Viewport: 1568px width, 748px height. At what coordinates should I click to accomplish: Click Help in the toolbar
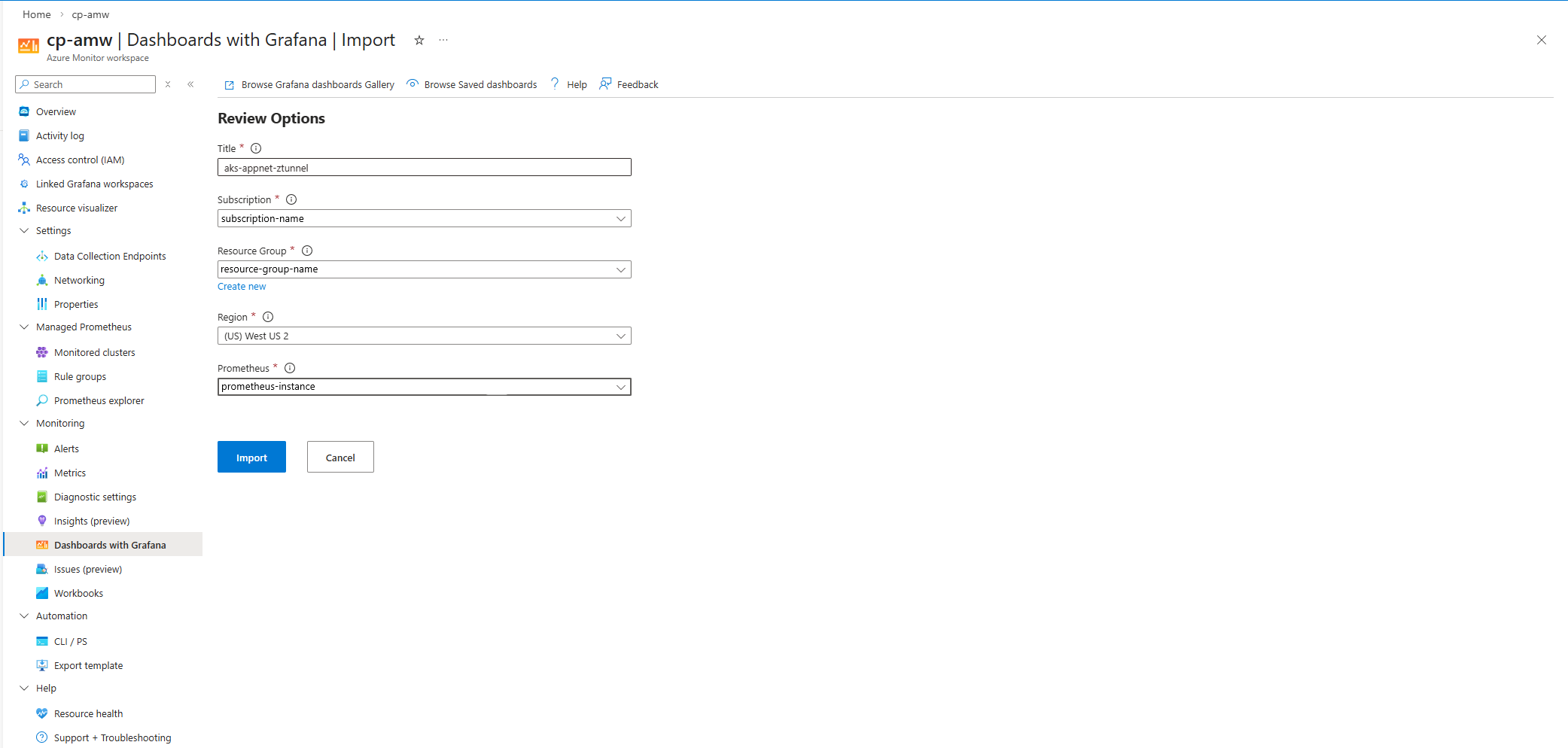[x=568, y=84]
